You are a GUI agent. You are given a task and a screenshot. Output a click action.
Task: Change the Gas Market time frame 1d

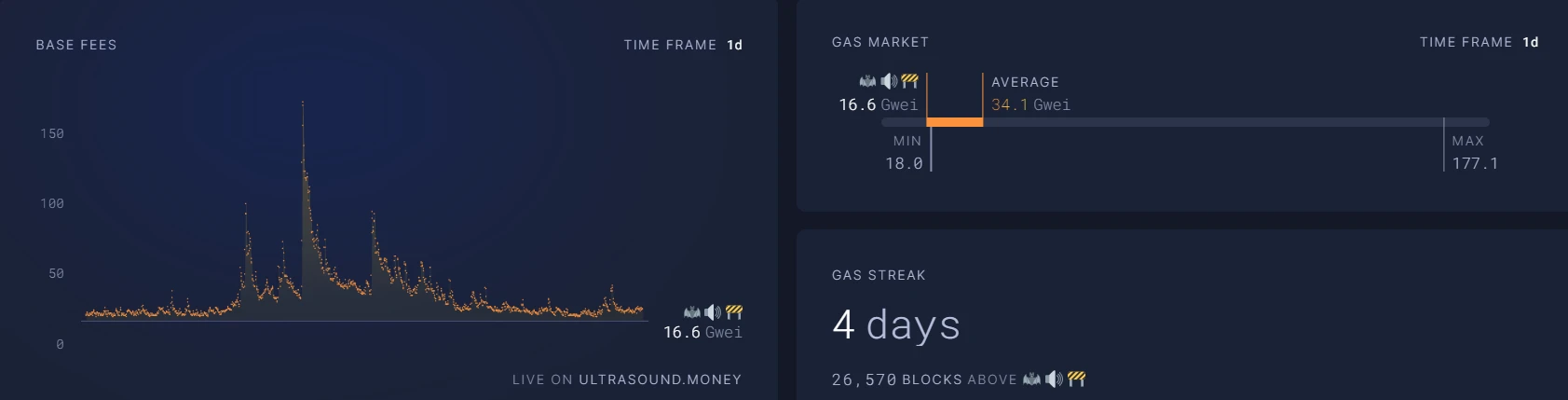(x=1531, y=42)
